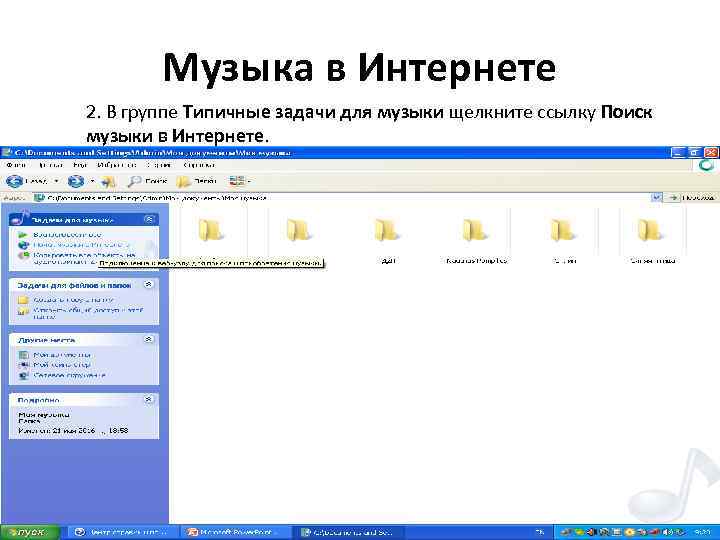Minimize the Моя музыка explorer window
The height and width of the screenshot is (540, 720).
(x=678, y=152)
